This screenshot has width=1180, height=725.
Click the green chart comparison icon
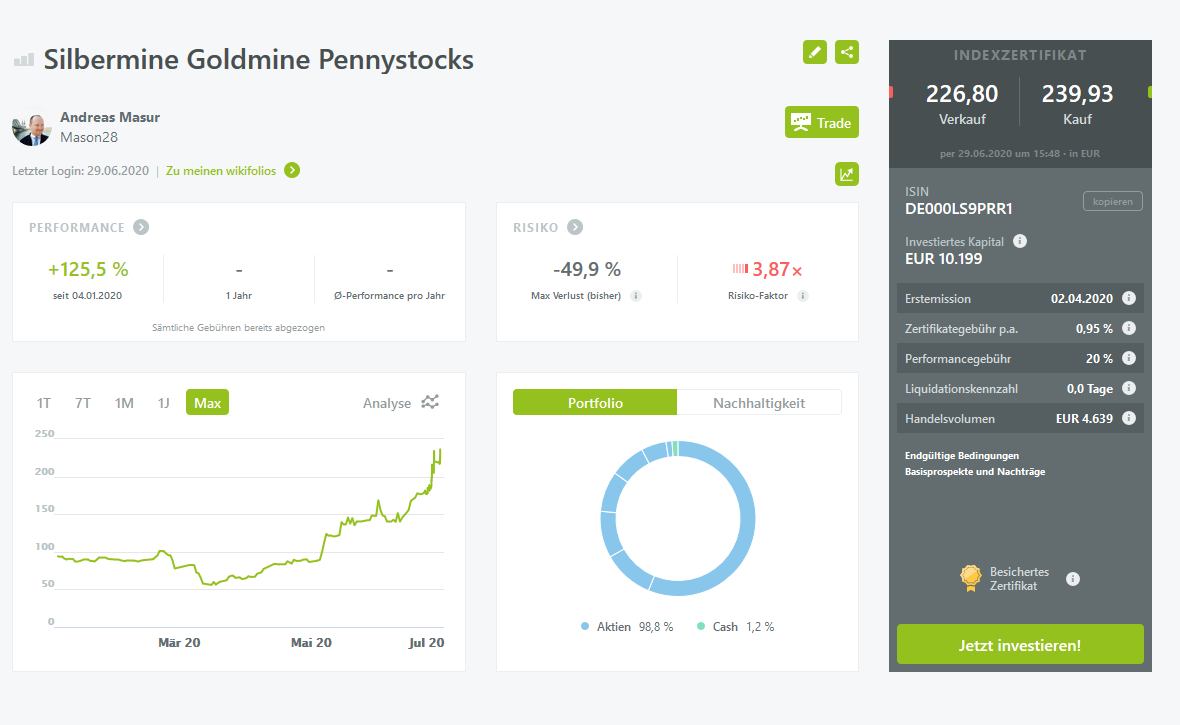point(847,173)
